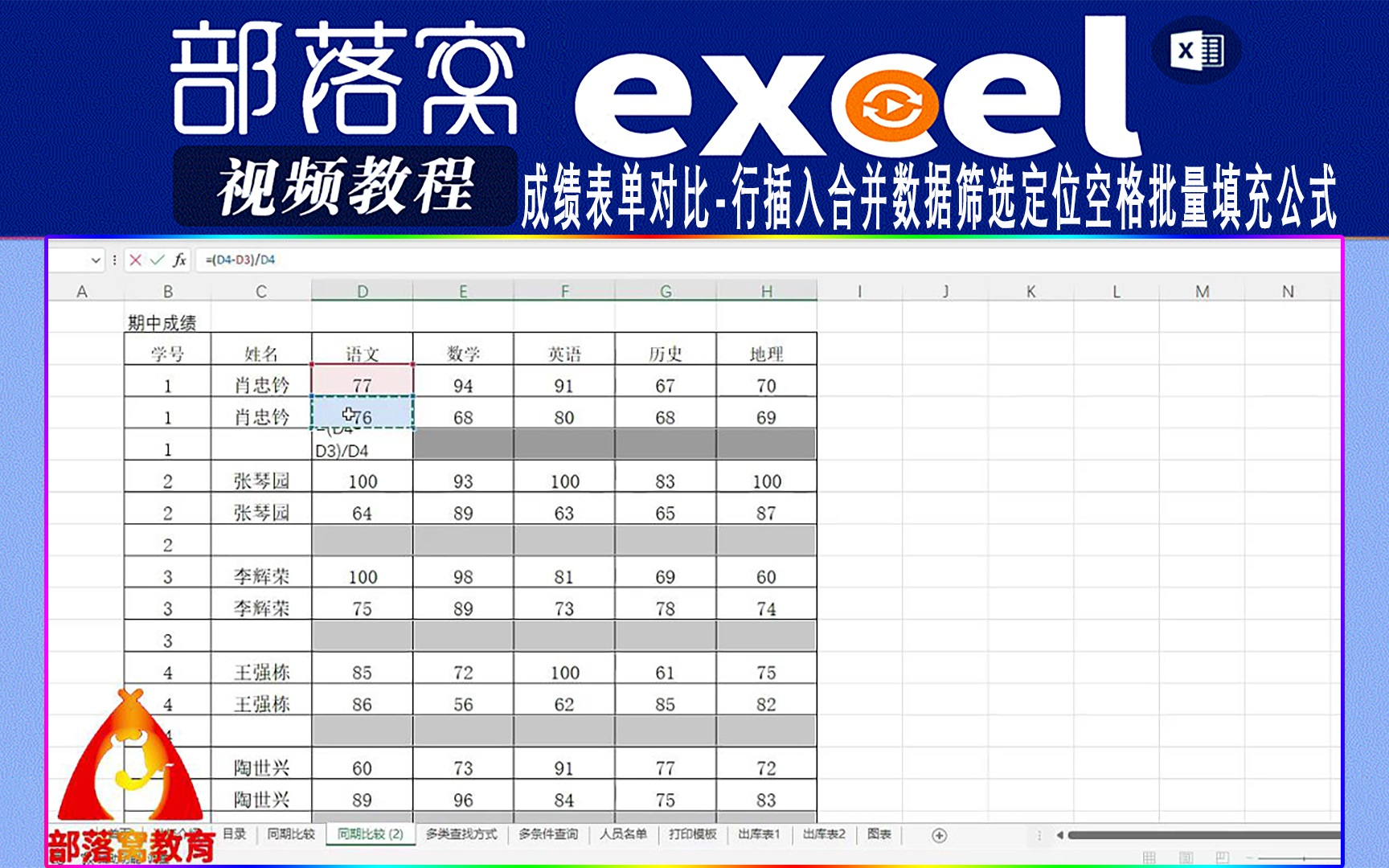1389x868 pixels.
Task: Add a new sheet with the plus icon
Action: [939, 835]
